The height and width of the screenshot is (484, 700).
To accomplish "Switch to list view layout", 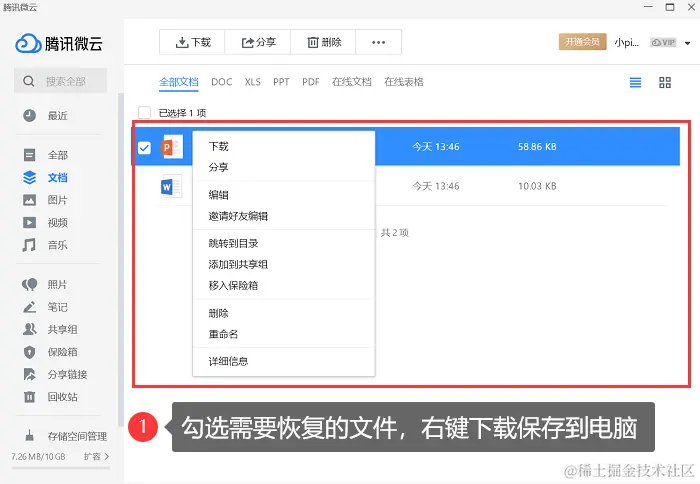I will [635, 82].
